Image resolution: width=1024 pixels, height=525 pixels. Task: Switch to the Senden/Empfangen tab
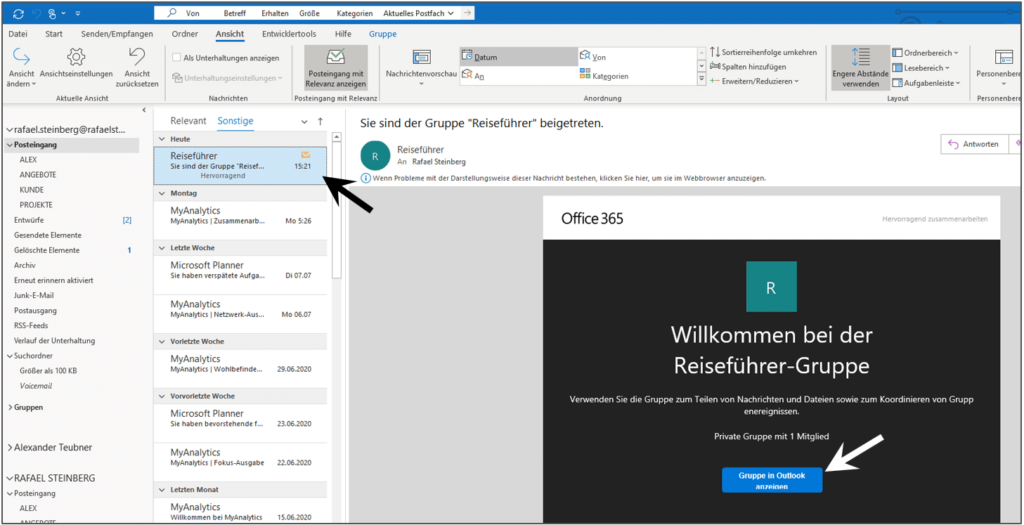coord(117,34)
